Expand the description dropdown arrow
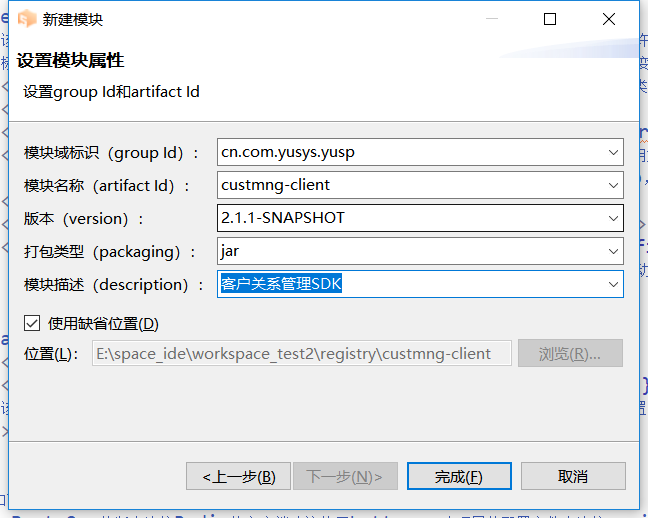Image resolution: width=648 pixels, height=518 pixels. point(613,284)
